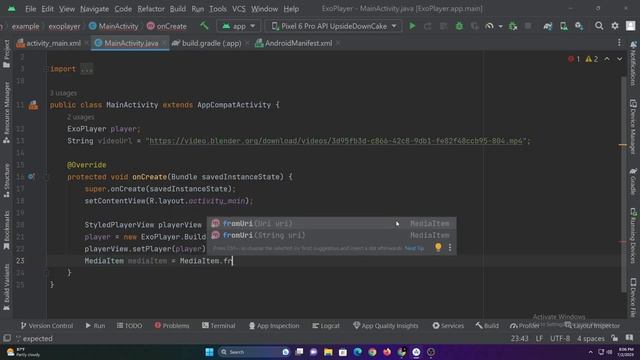Click the lightbulb icon in completion popup

click(438, 247)
